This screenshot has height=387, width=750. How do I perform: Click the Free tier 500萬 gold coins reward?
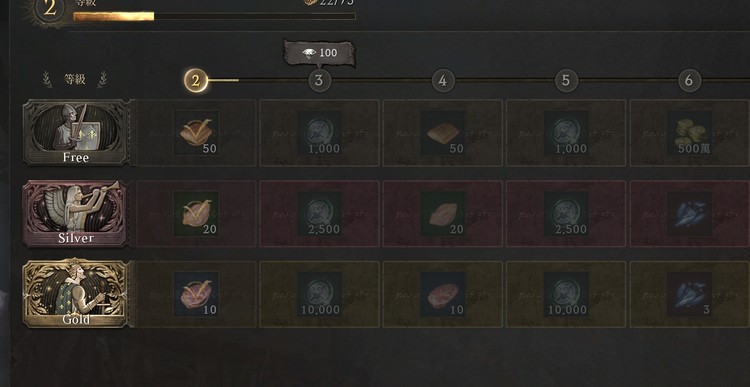[x=689, y=133]
